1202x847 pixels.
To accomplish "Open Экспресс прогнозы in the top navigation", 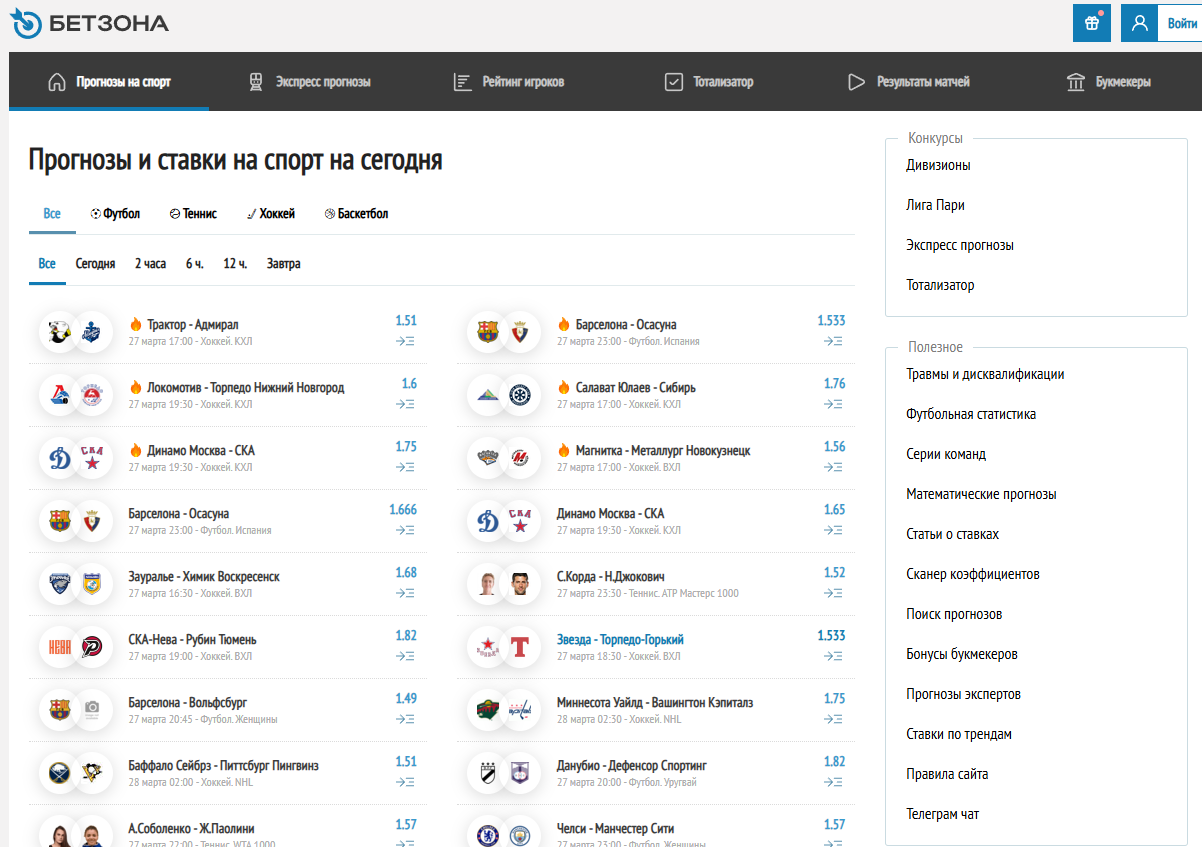I will pos(310,82).
